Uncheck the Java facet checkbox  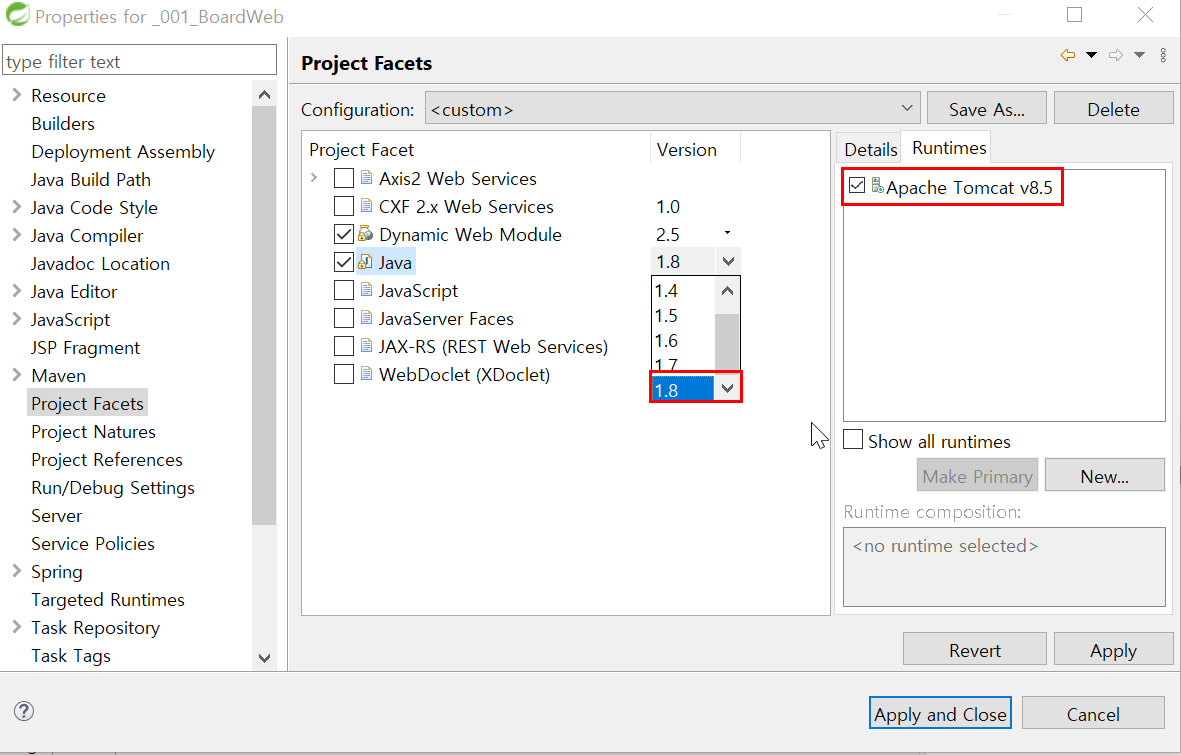(343, 261)
